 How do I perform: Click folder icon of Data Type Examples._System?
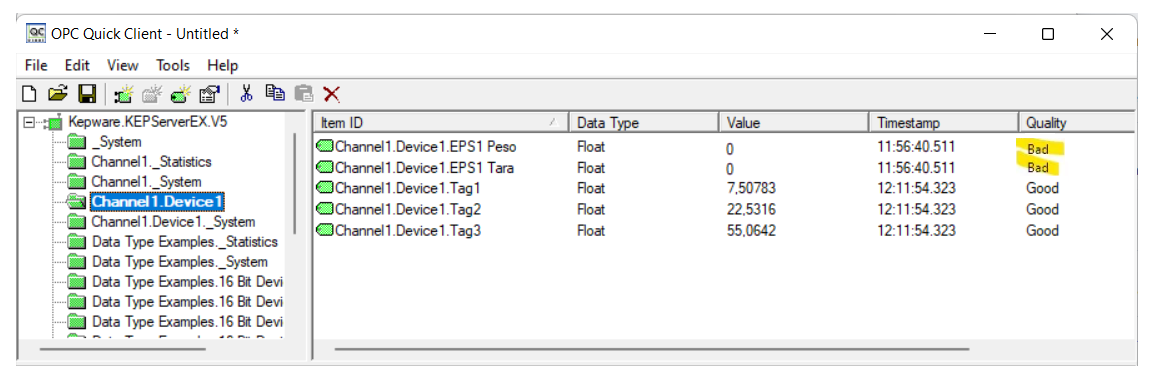coord(77,261)
